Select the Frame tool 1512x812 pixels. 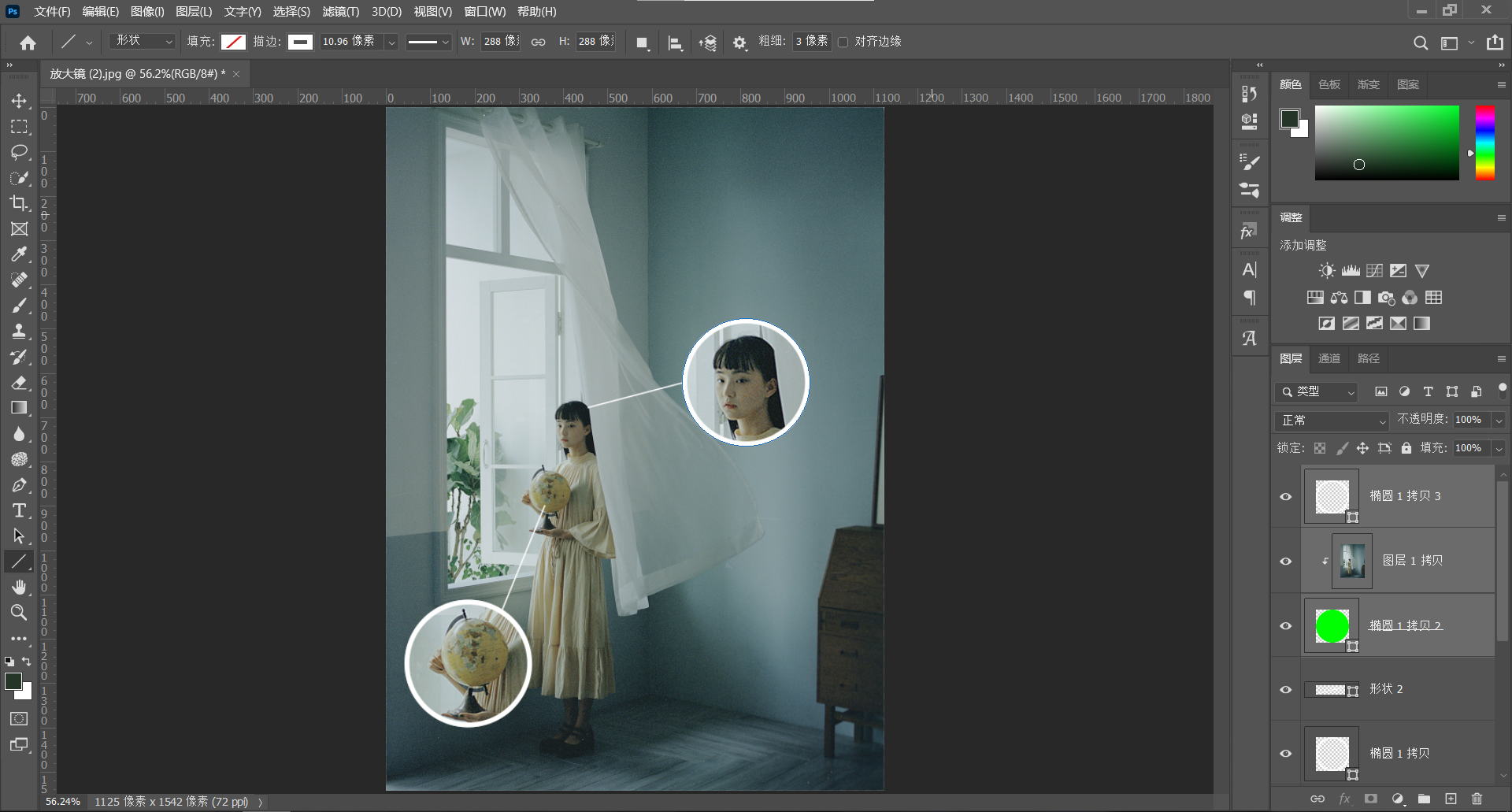(19, 228)
